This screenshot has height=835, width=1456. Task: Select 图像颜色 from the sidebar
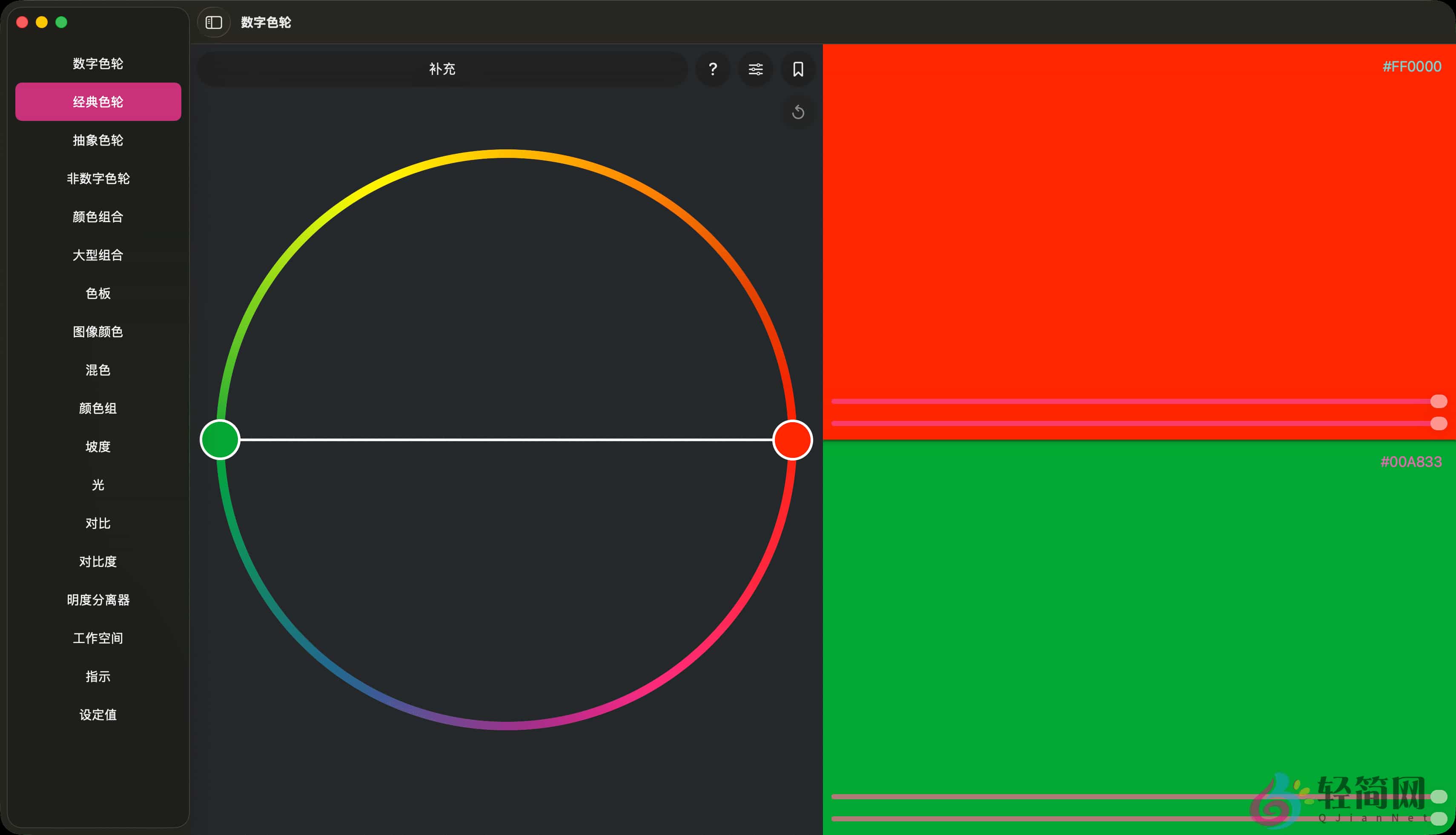(x=97, y=332)
